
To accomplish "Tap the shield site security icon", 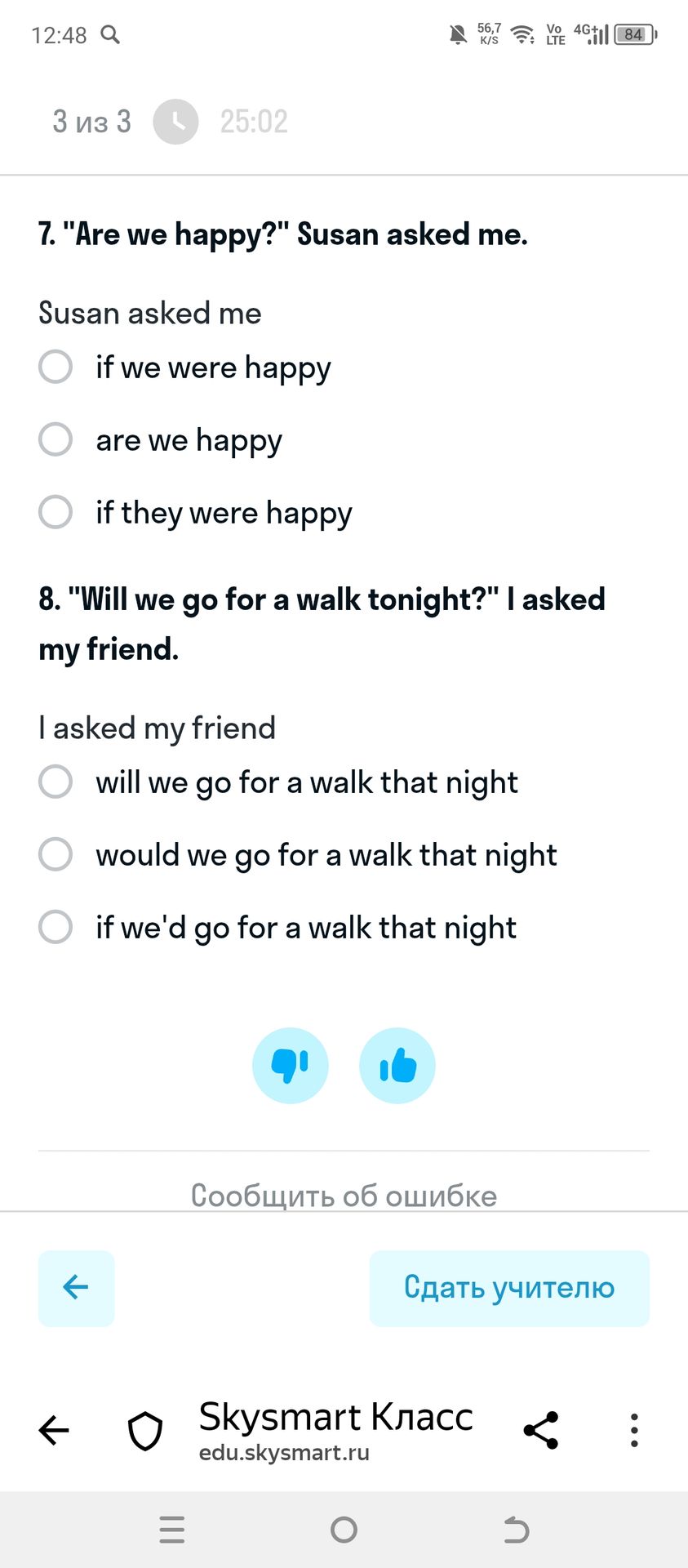I will tap(145, 1431).
